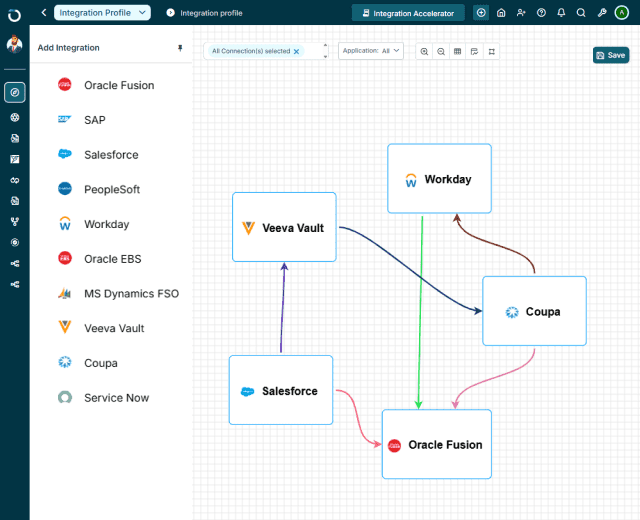Image resolution: width=640 pixels, height=520 pixels.
Task: Toggle the grid view icon
Action: 458,51
